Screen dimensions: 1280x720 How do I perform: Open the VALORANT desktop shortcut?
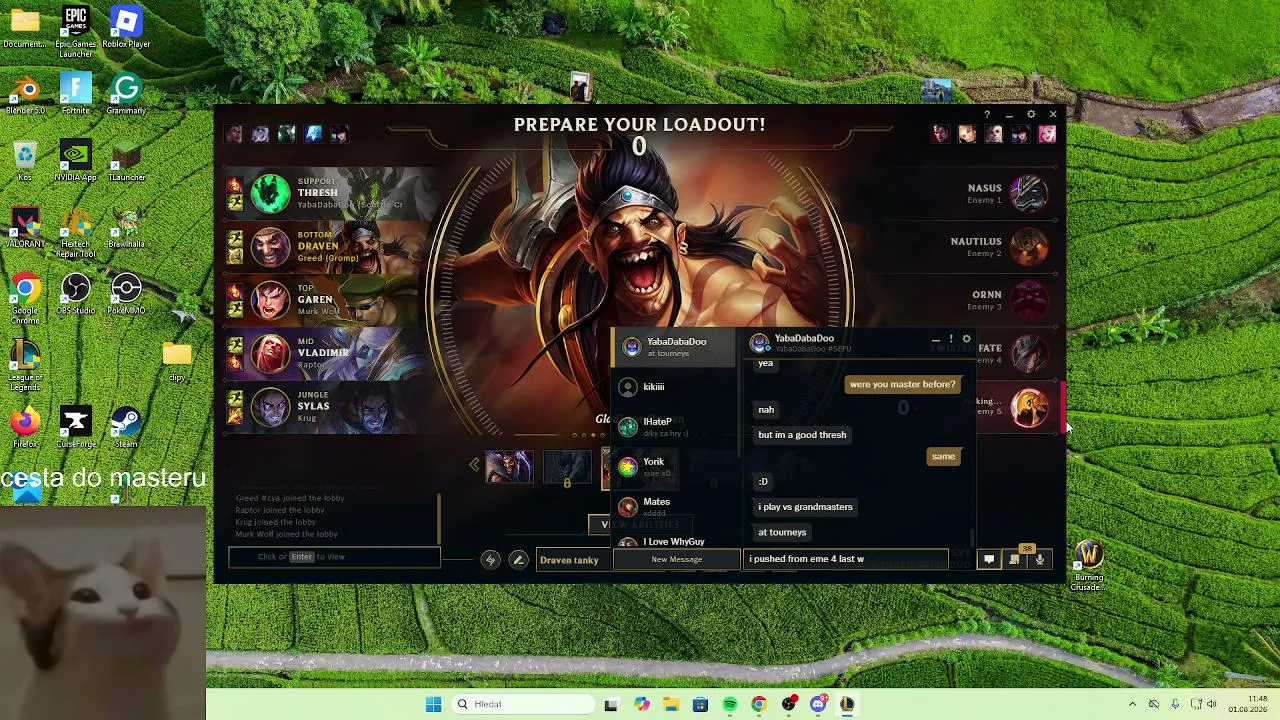click(25, 228)
